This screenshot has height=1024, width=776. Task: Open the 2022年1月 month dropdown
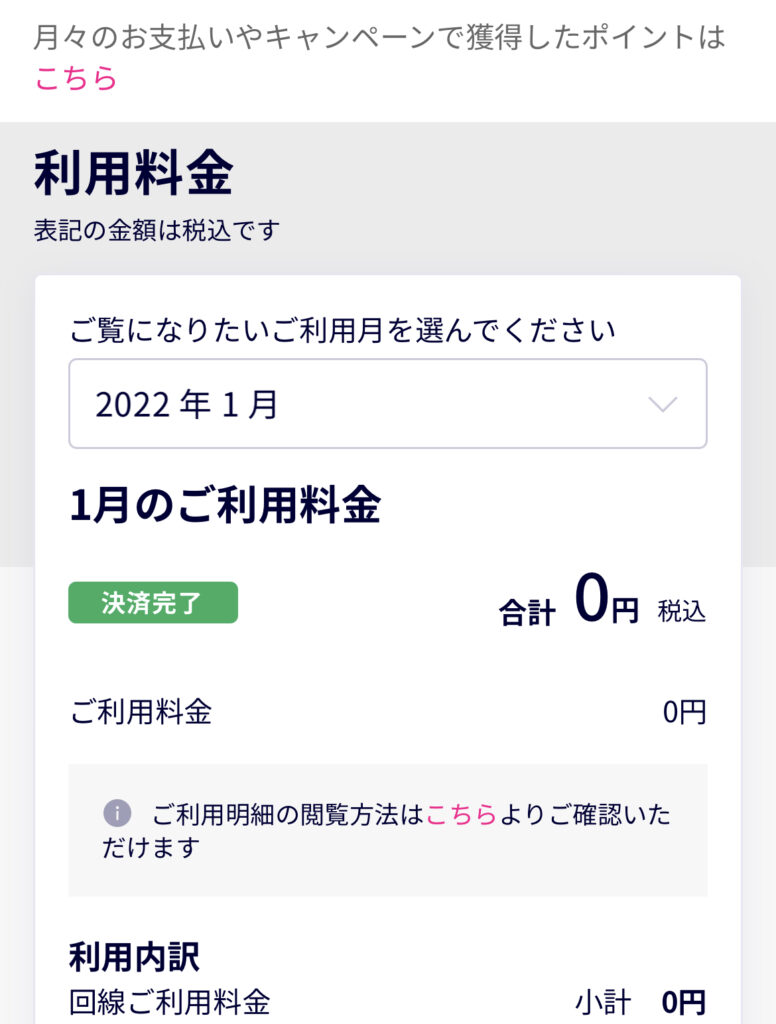[x=388, y=404]
